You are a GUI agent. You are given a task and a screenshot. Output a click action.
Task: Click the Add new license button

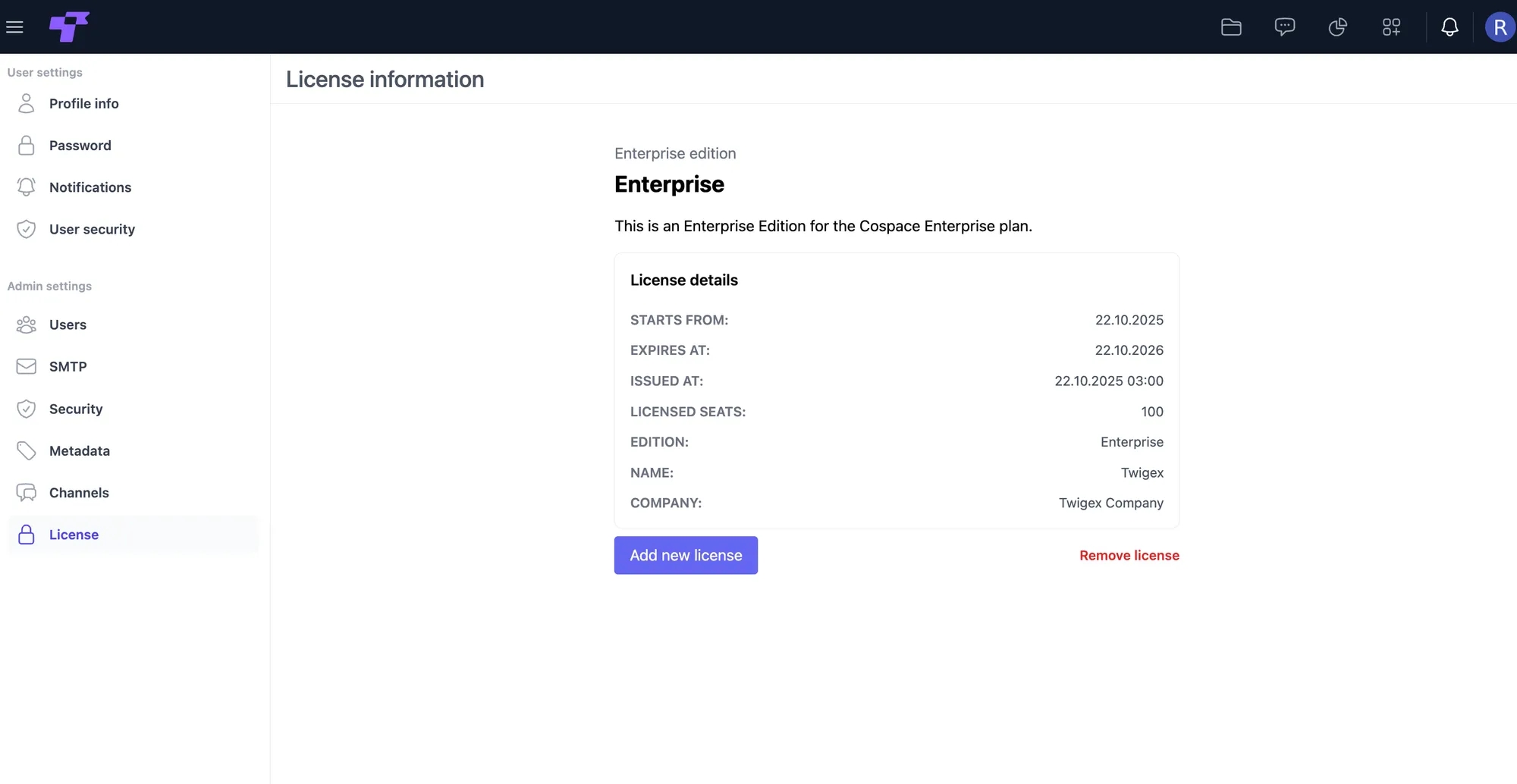point(686,555)
